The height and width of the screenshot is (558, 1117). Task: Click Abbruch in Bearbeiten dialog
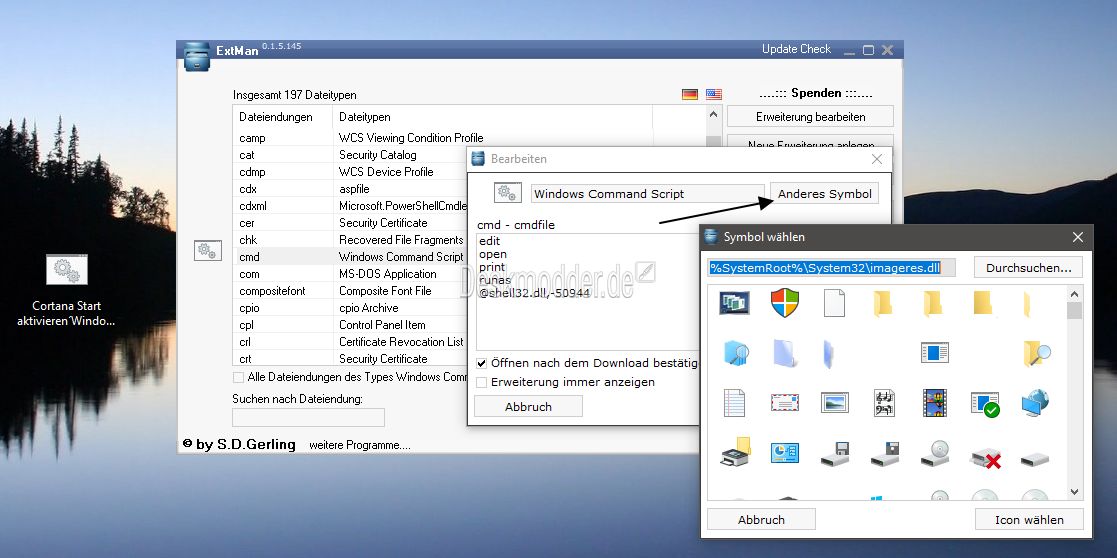coord(528,406)
